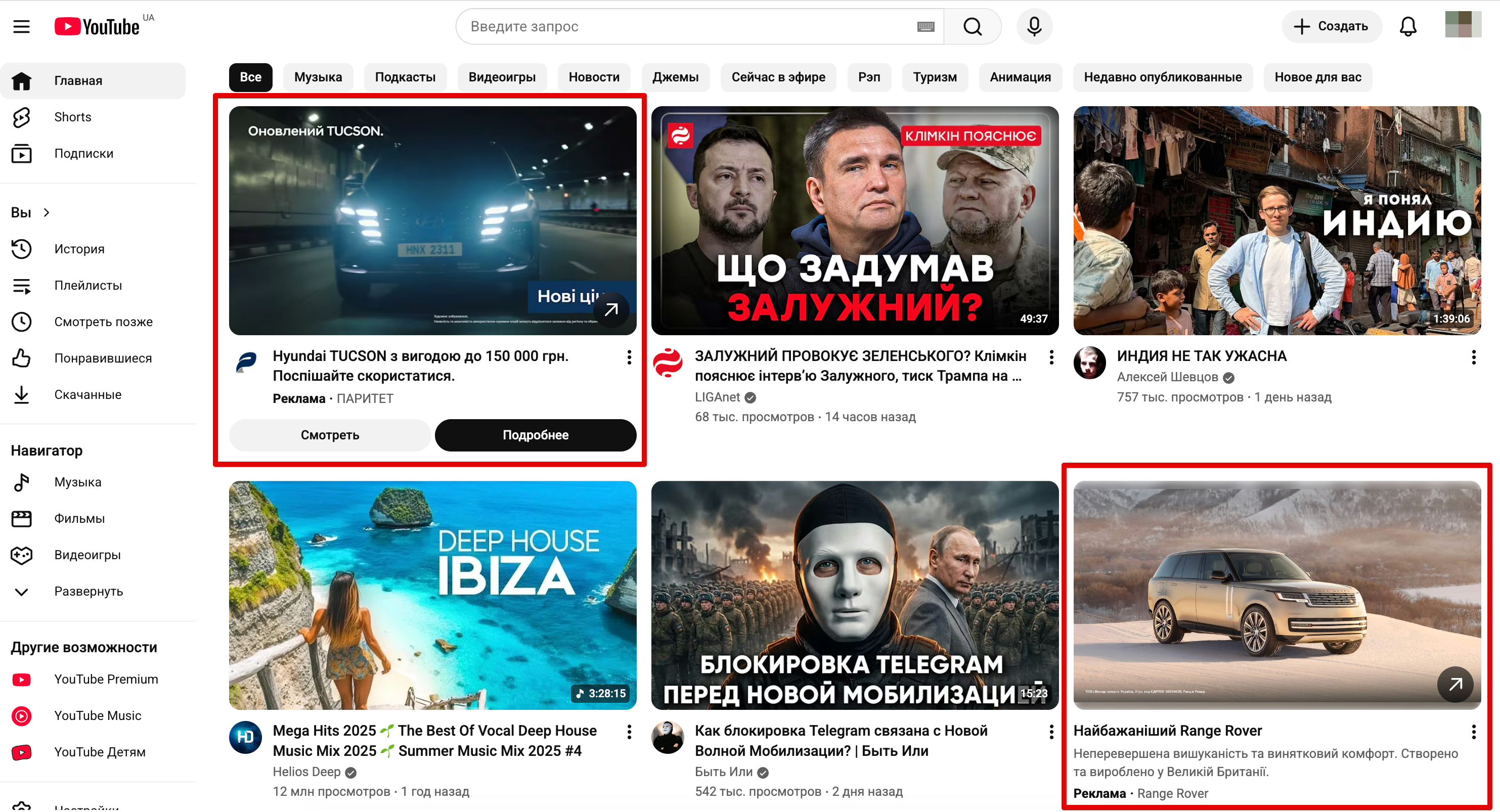The width and height of the screenshot is (1500, 812).
Task: Select the Новости filter chip
Action: [594, 77]
